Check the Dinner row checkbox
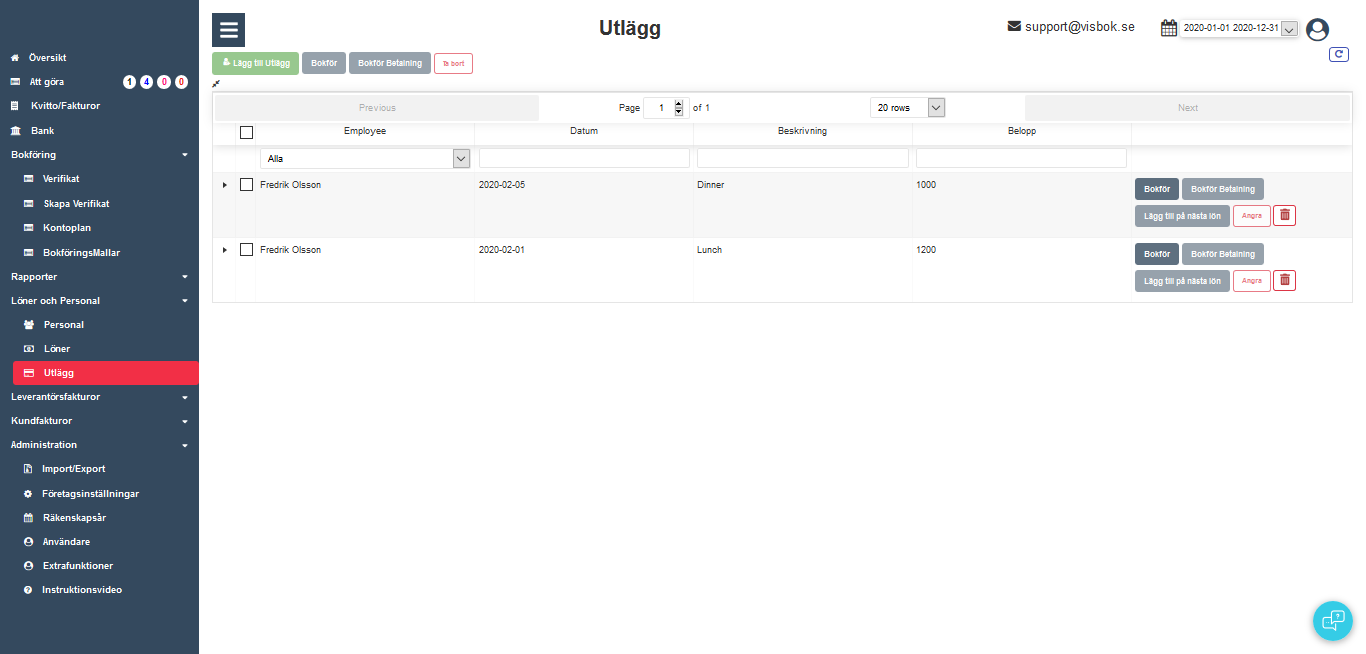The height and width of the screenshot is (654, 1366). click(246, 185)
